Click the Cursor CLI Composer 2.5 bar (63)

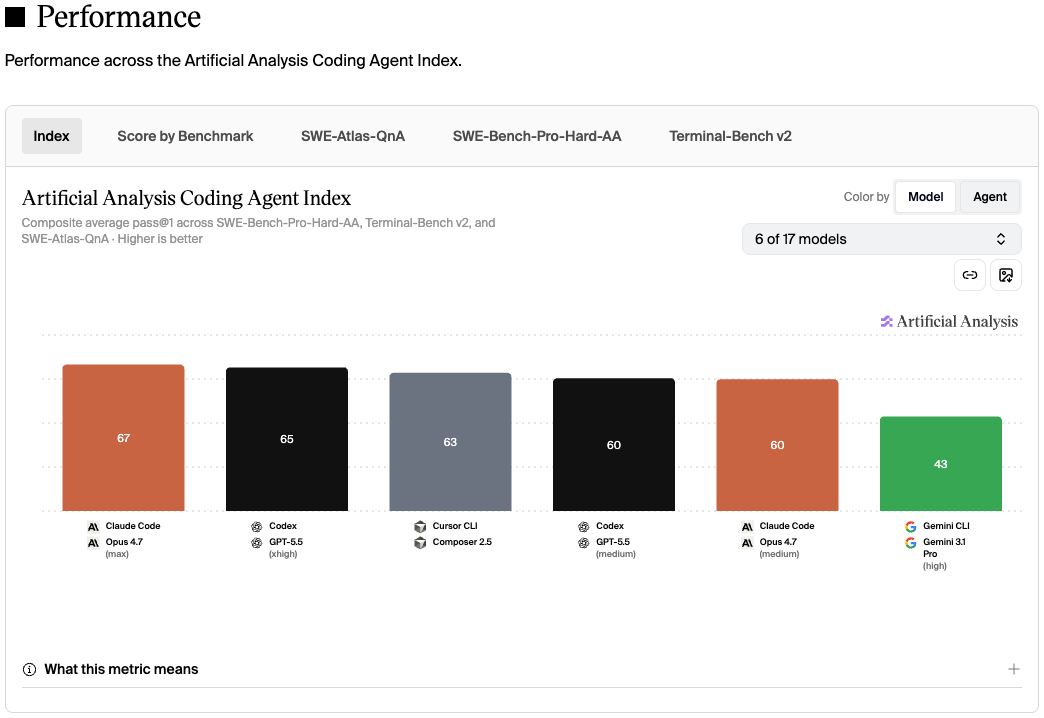450,442
